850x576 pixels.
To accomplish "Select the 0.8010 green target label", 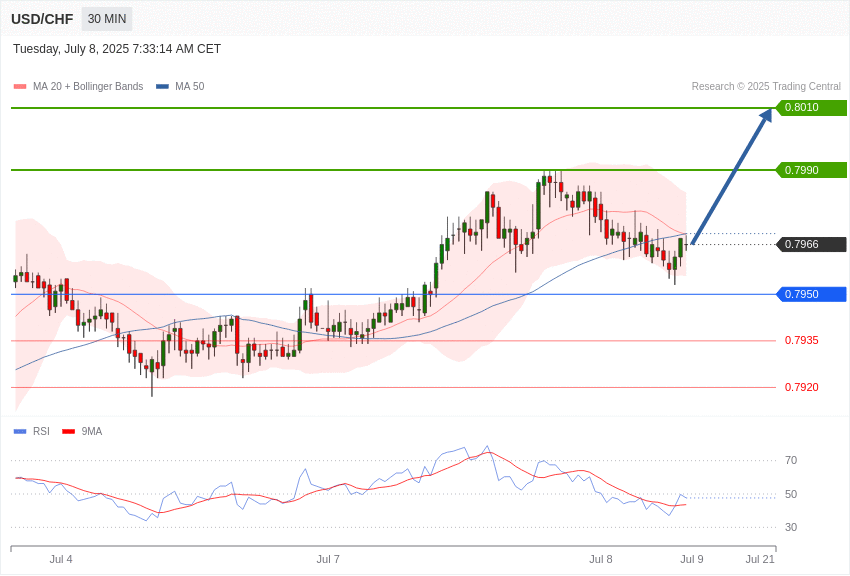I will pos(812,107).
